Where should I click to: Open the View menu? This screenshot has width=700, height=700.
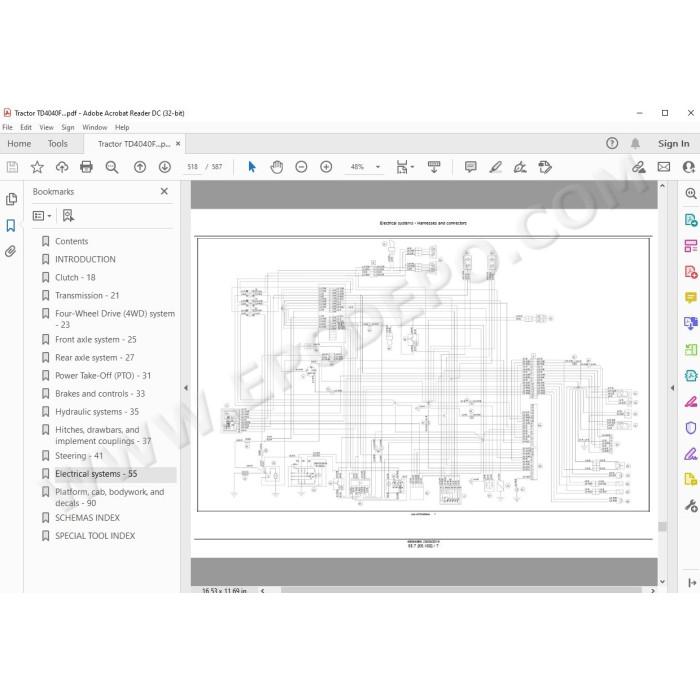tap(46, 127)
